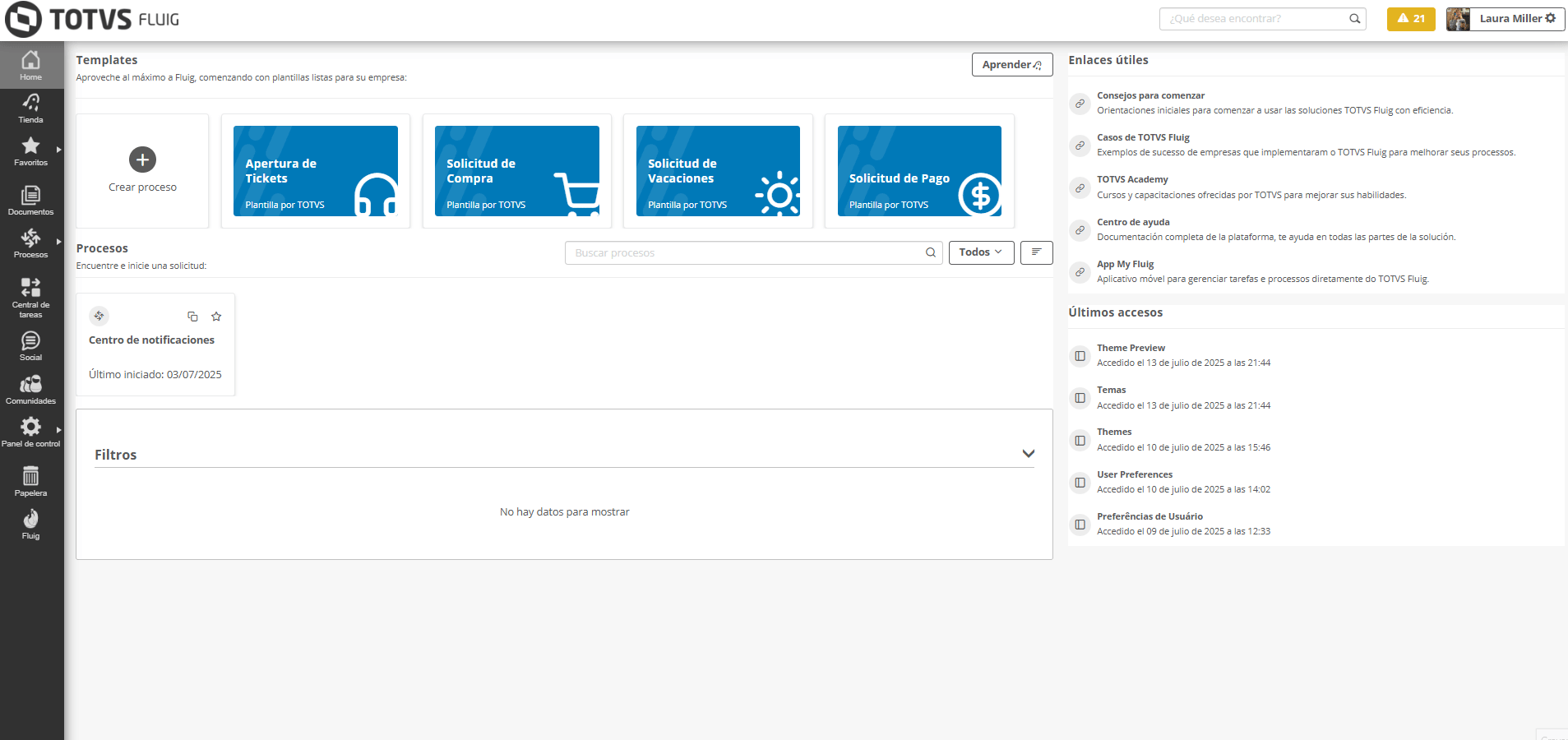Open Centro de notificaciones process card
This screenshot has width=1568, height=740.
[155, 345]
